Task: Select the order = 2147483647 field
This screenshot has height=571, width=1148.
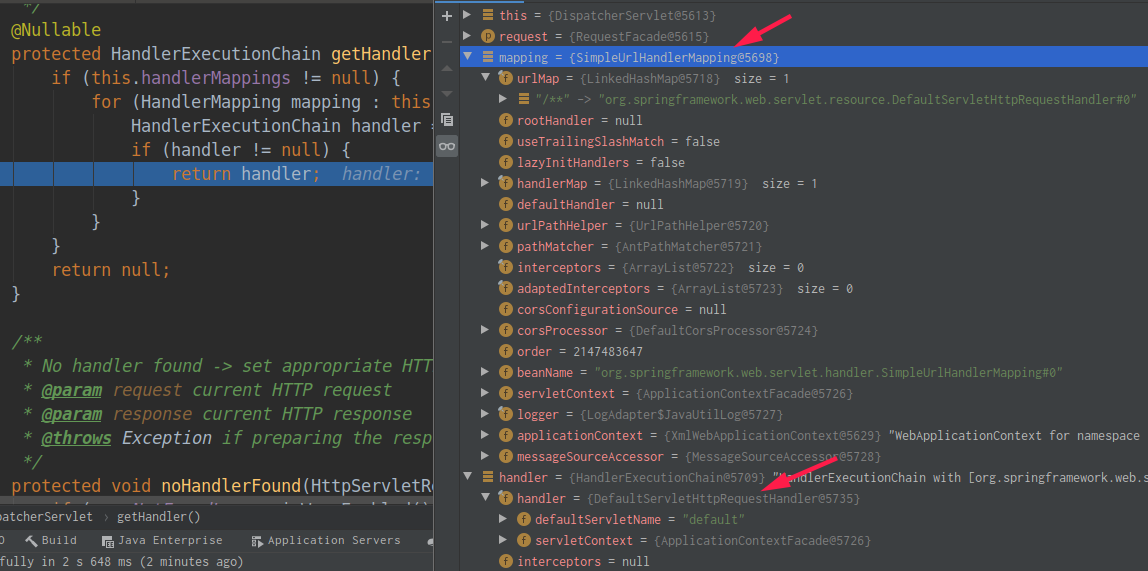Action: click(x=579, y=351)
